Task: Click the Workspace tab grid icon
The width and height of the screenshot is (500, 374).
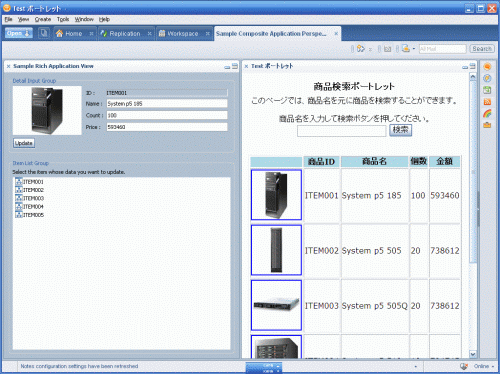Action: coord(162,33)
